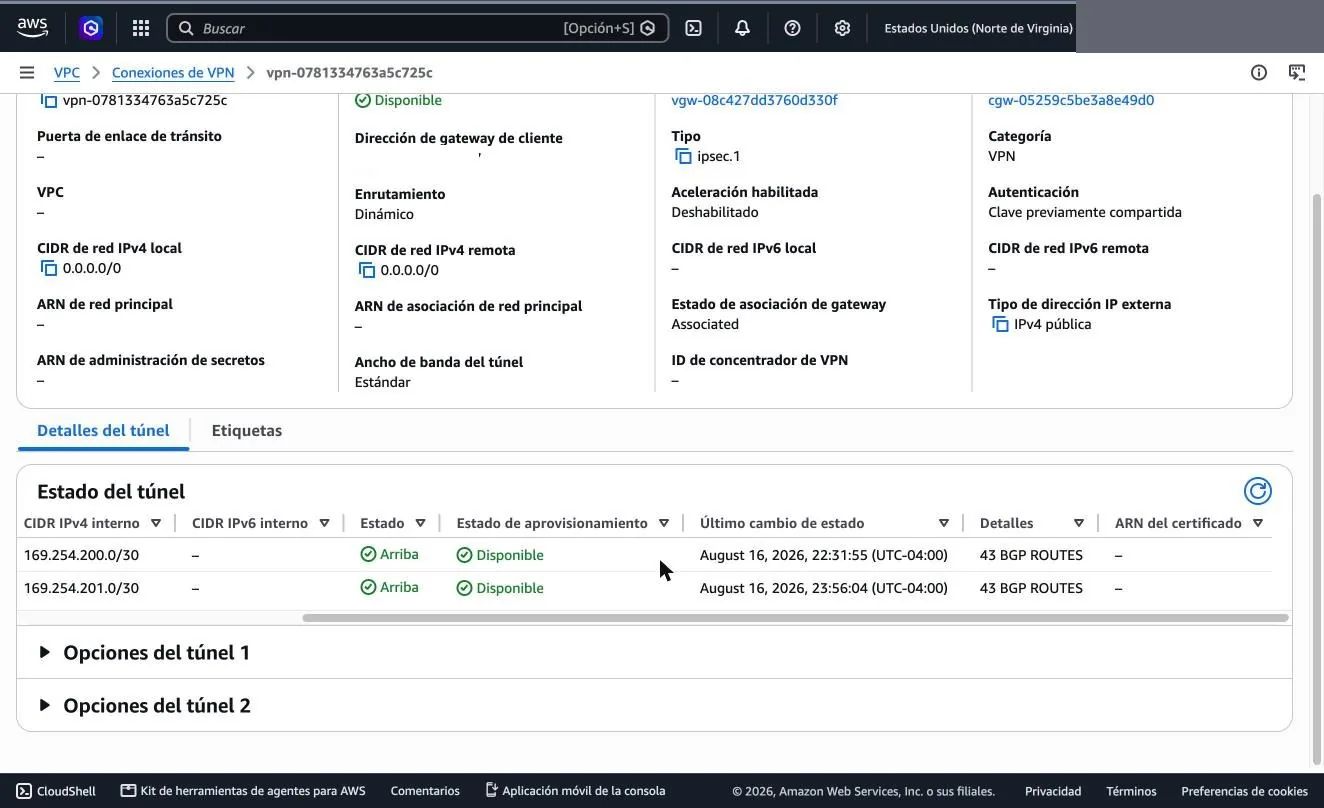
Task: Open the region selector Estados Unidos (Norte de Virginia)
Action: 978,28
